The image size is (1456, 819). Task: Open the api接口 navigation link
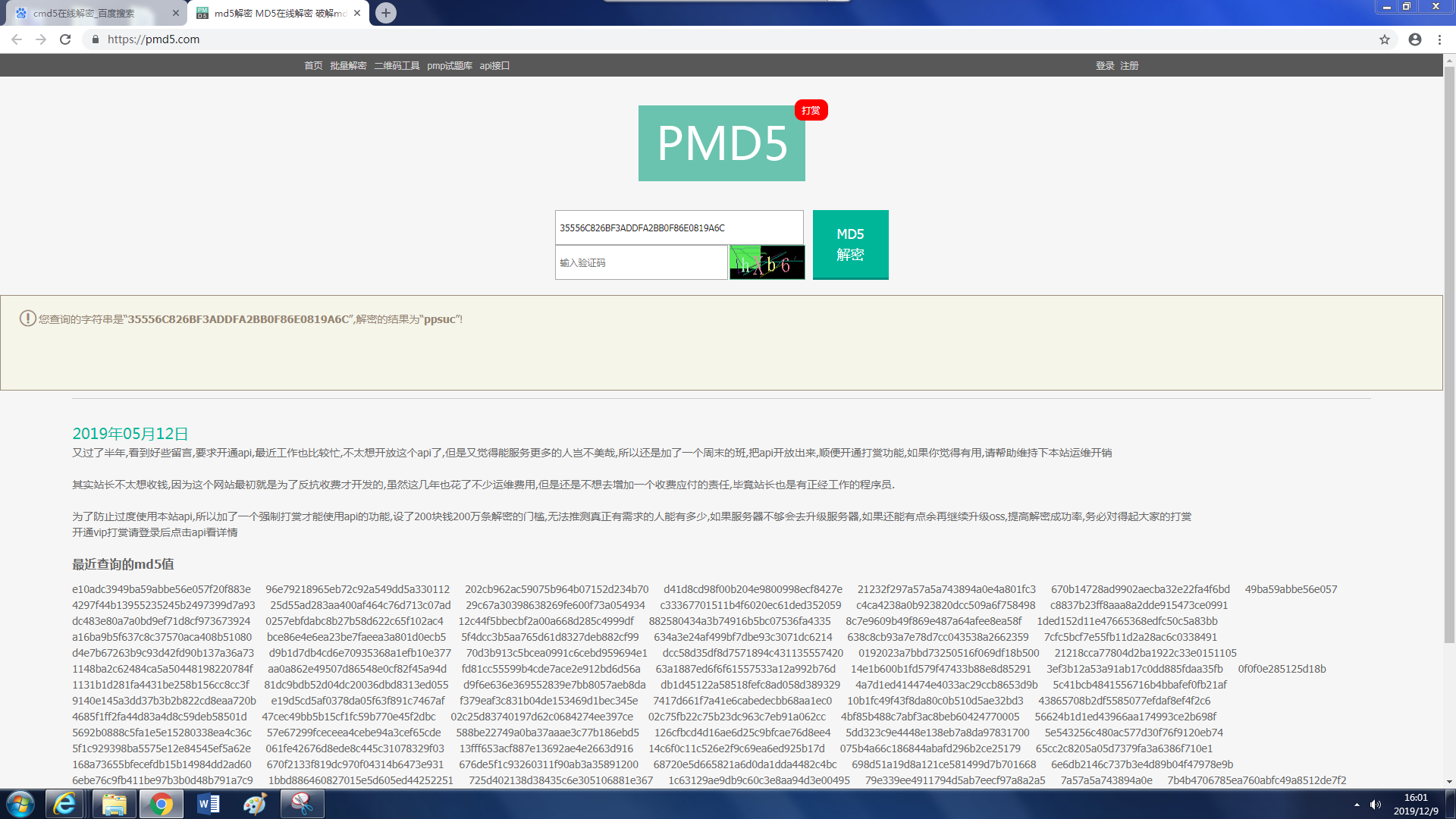click(494, 66)
